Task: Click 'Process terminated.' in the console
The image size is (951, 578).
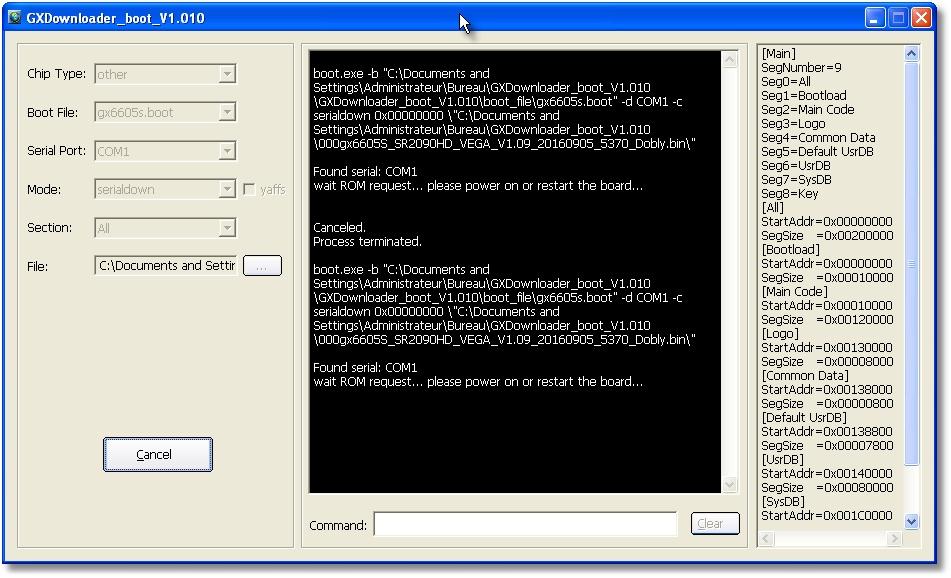Action: tap(367, 241)
